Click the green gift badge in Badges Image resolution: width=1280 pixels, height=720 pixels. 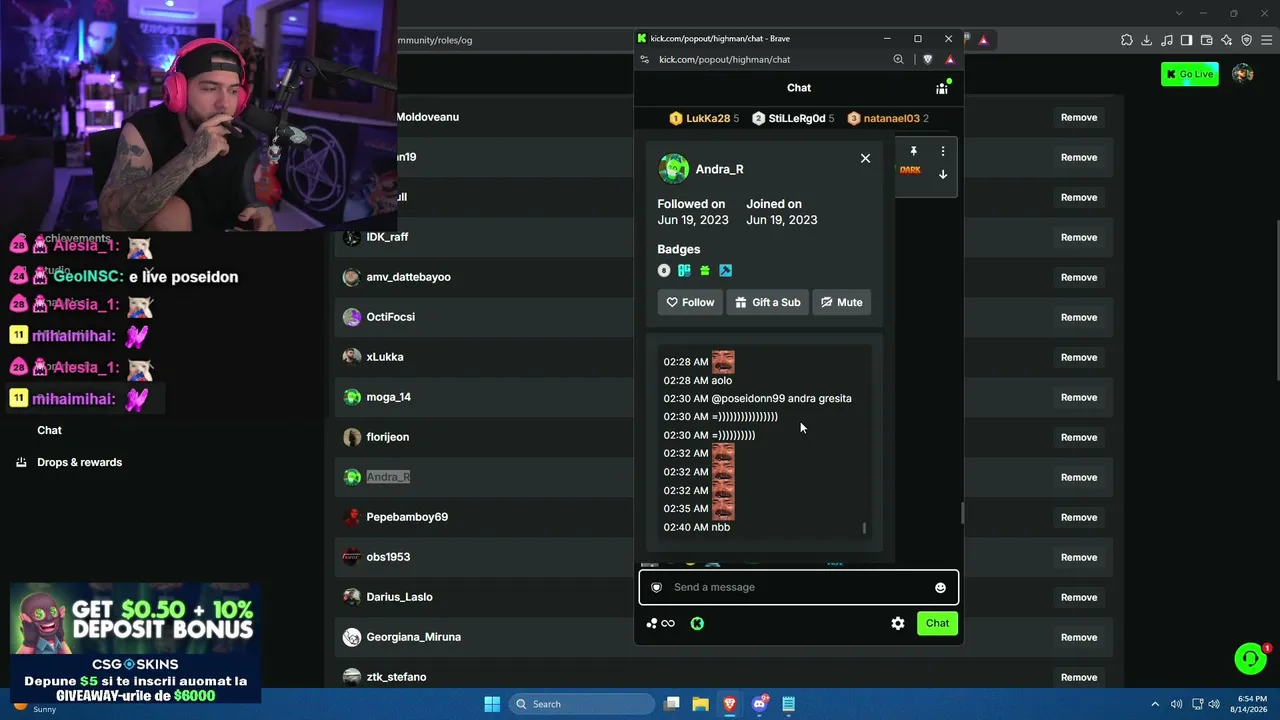pos(705,270)
